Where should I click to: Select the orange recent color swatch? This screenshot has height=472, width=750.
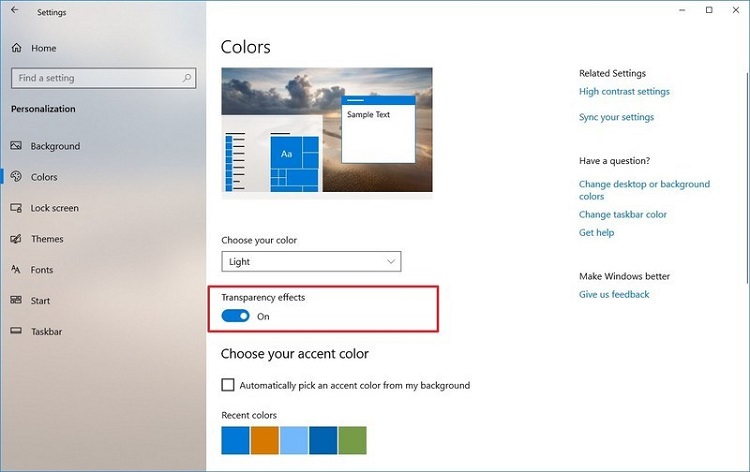point(264,440)
